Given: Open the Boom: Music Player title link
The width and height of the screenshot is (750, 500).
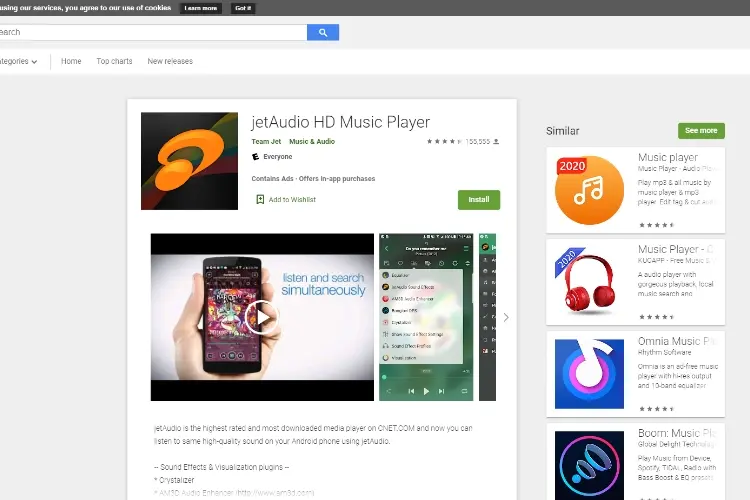Looking at the screenshot, I should pyautogui.click(x=677, y=433).
